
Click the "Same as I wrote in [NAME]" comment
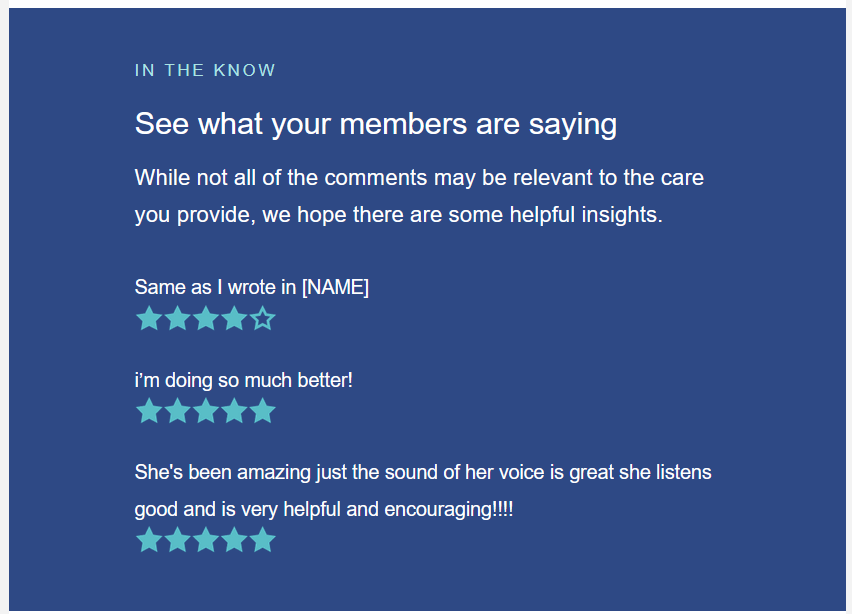(252, 287)
